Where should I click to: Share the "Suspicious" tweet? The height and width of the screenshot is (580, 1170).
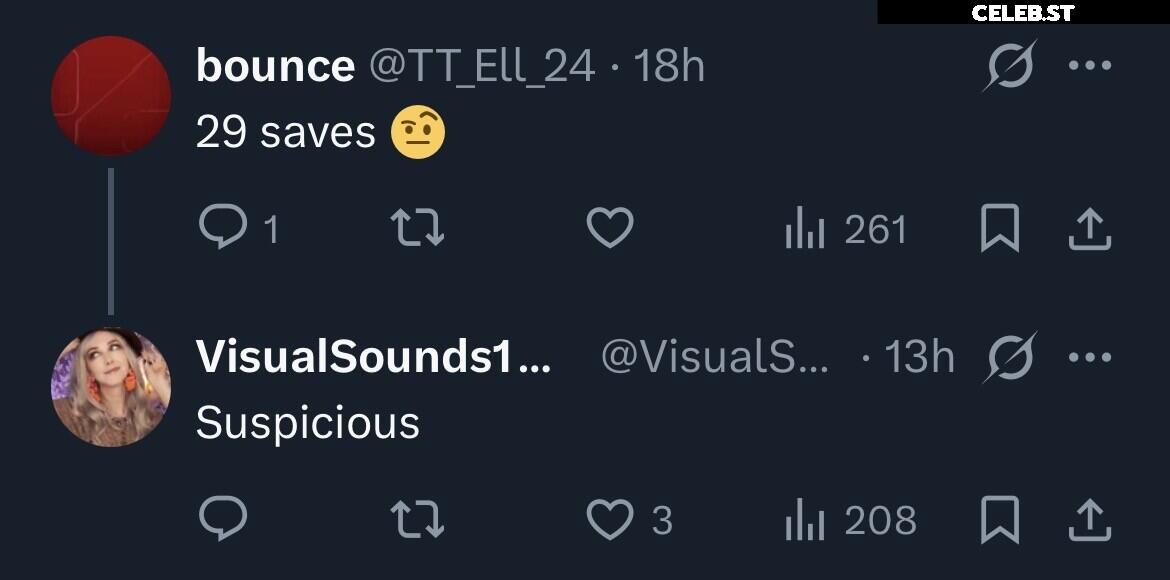coord(1089,520)
